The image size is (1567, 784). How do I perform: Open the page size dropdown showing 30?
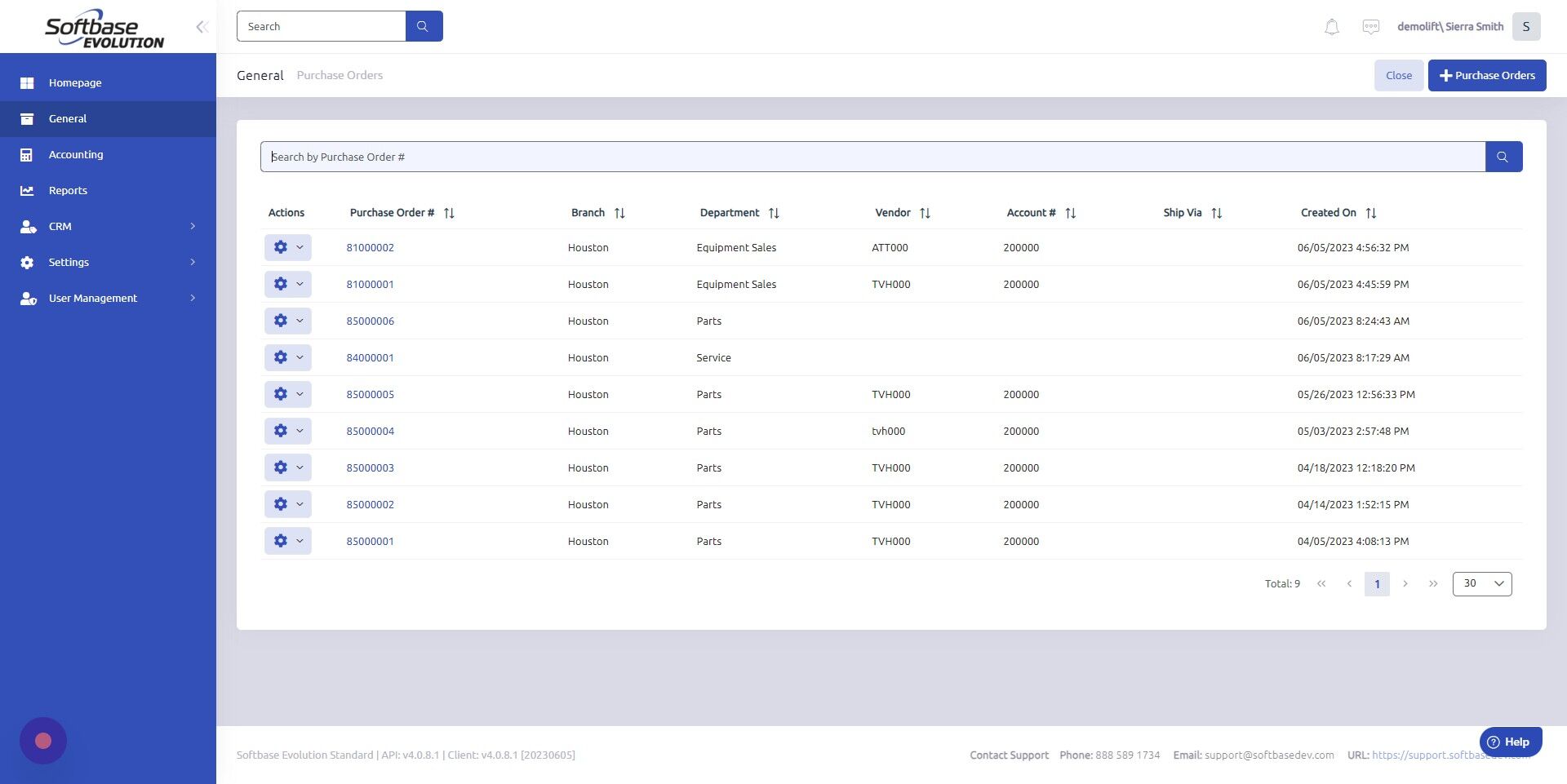[x=1481, y=583]
